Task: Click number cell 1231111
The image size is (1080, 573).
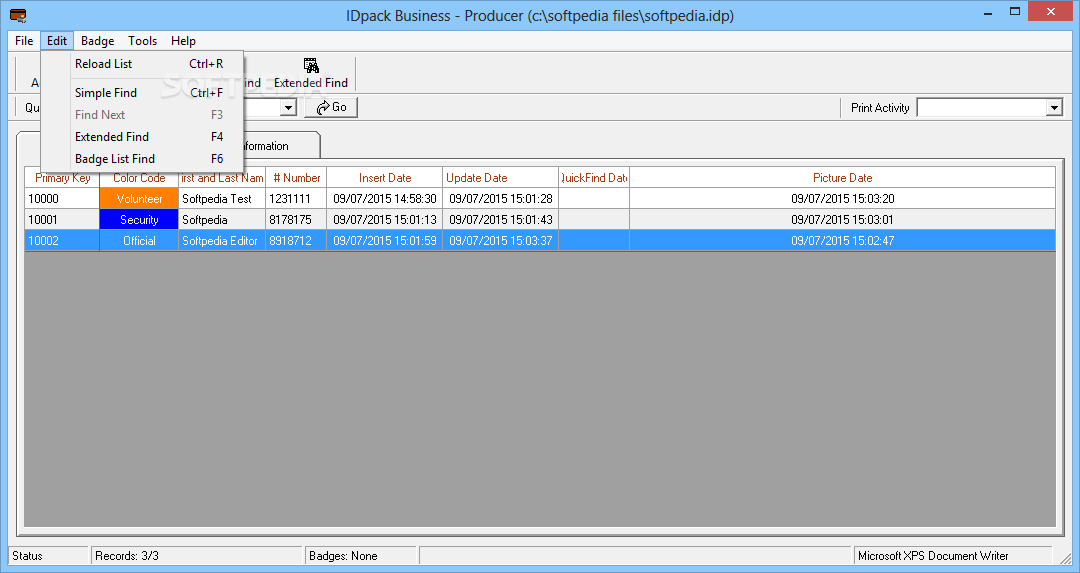Action: coord(296,198)
